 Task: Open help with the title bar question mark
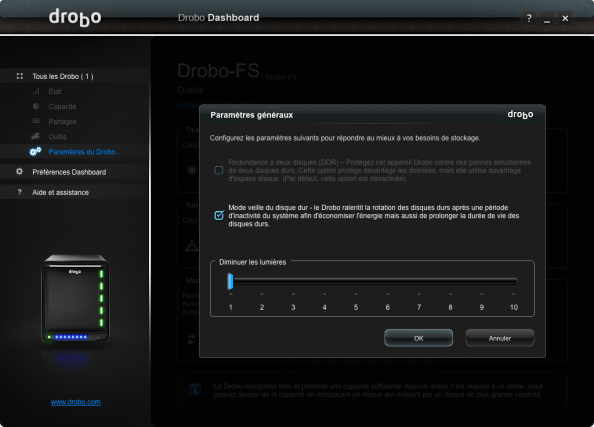(x=529, y=18)
